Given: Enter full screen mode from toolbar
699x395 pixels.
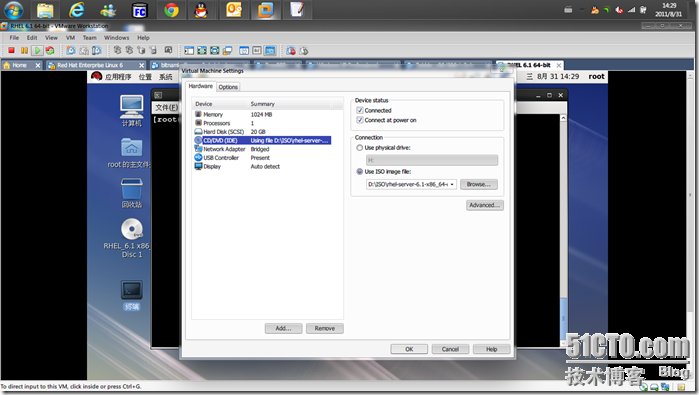Looking at the screenshot, I should pos(214,50).
